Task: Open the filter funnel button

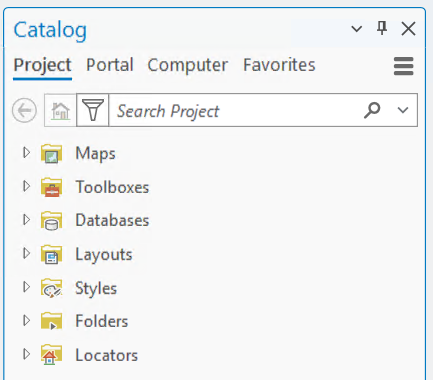Action: [x=93, y=110]
